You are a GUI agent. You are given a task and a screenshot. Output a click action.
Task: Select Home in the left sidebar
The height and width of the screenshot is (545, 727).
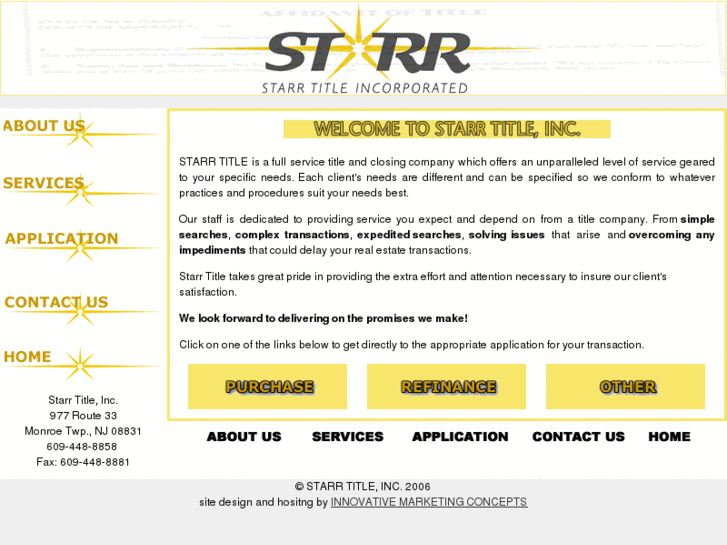(x=81, y=362)
